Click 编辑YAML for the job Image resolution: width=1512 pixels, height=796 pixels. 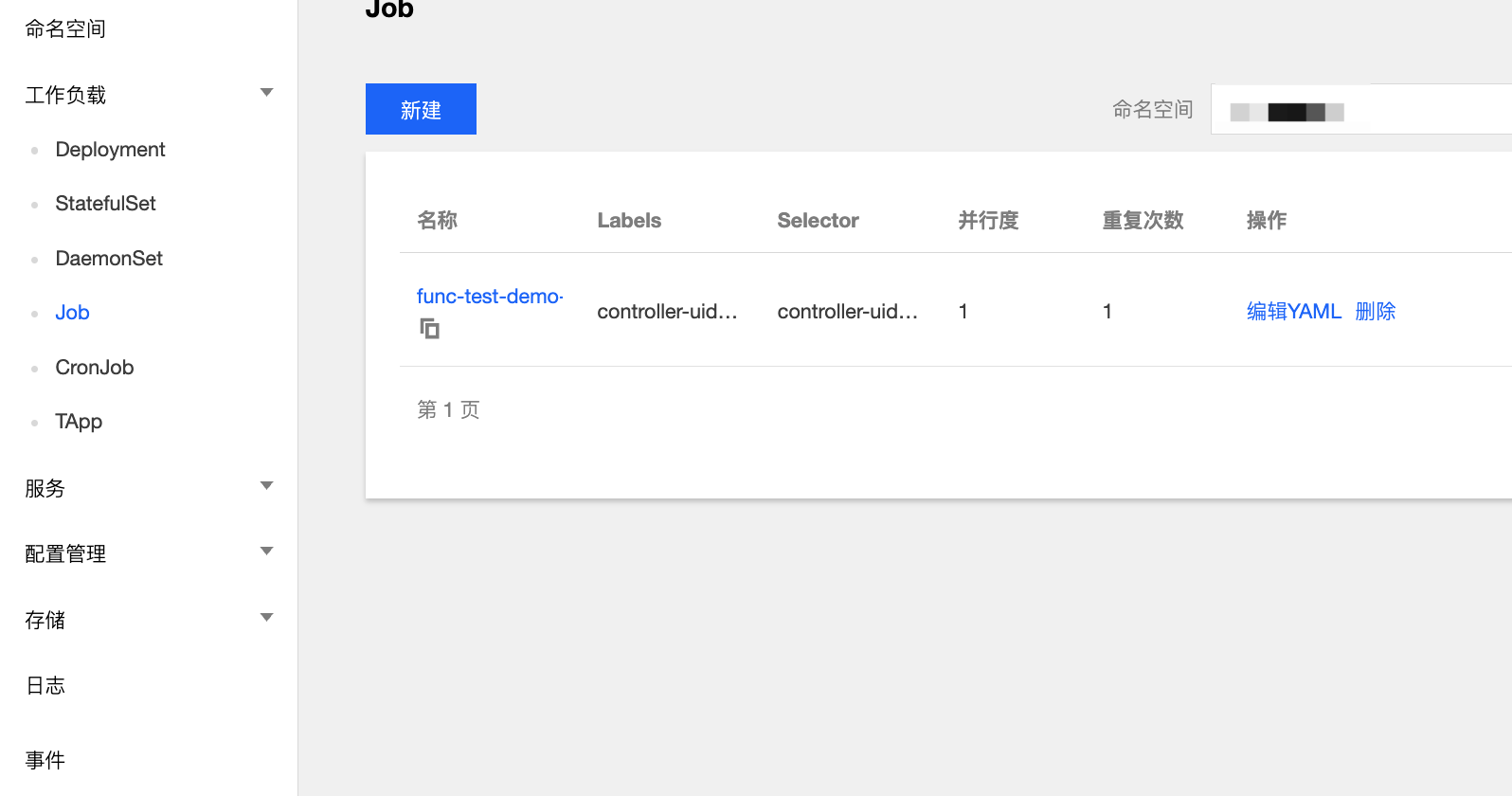(x=1293, y=312)
